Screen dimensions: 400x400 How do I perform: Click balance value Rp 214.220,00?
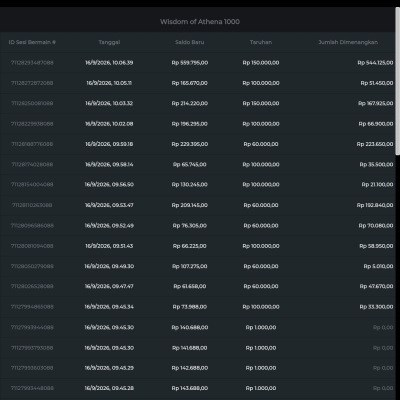pyautogui.click(x=190, y=103)
